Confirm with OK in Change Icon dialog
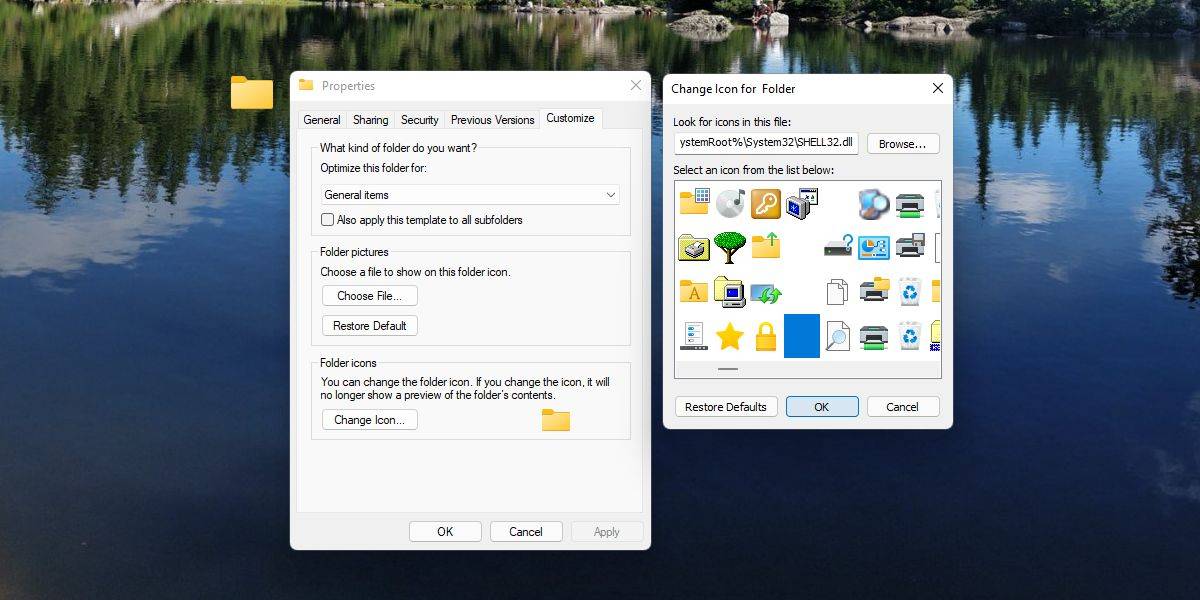 (822, 407)
